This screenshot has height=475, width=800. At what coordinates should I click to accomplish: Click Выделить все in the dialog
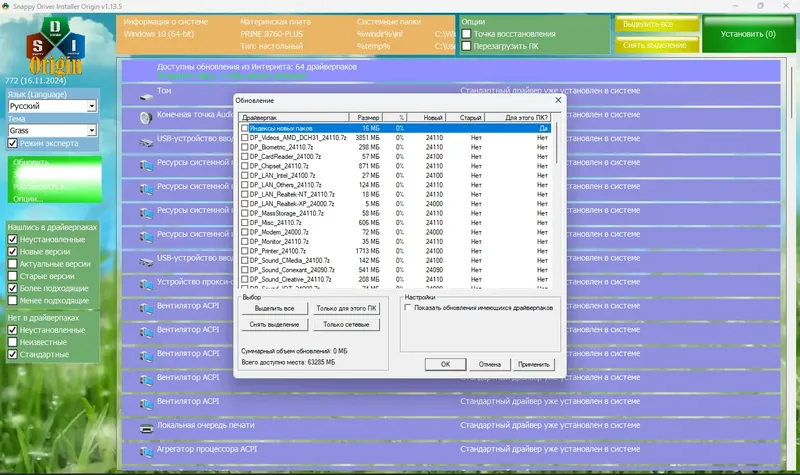pyautogui.click(x=274, y=309)
